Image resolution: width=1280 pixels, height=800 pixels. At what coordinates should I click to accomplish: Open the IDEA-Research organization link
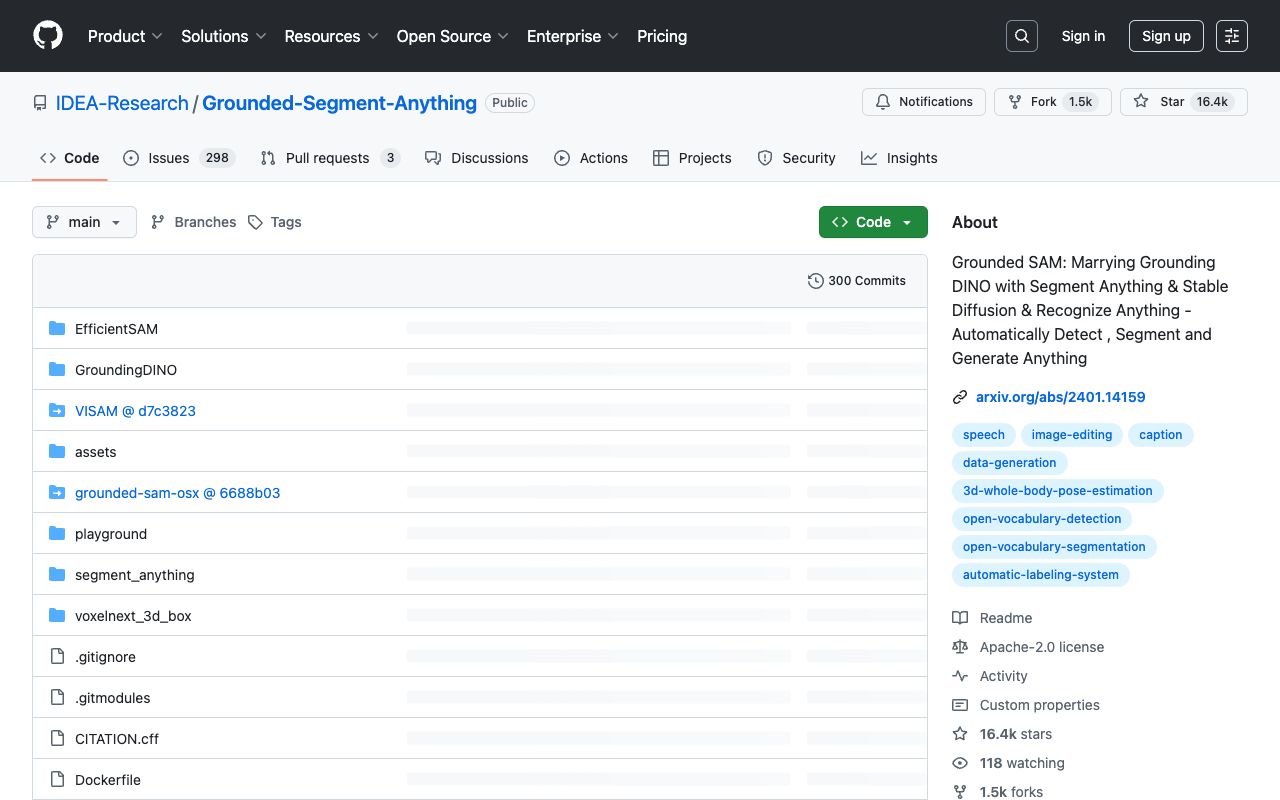122,103
